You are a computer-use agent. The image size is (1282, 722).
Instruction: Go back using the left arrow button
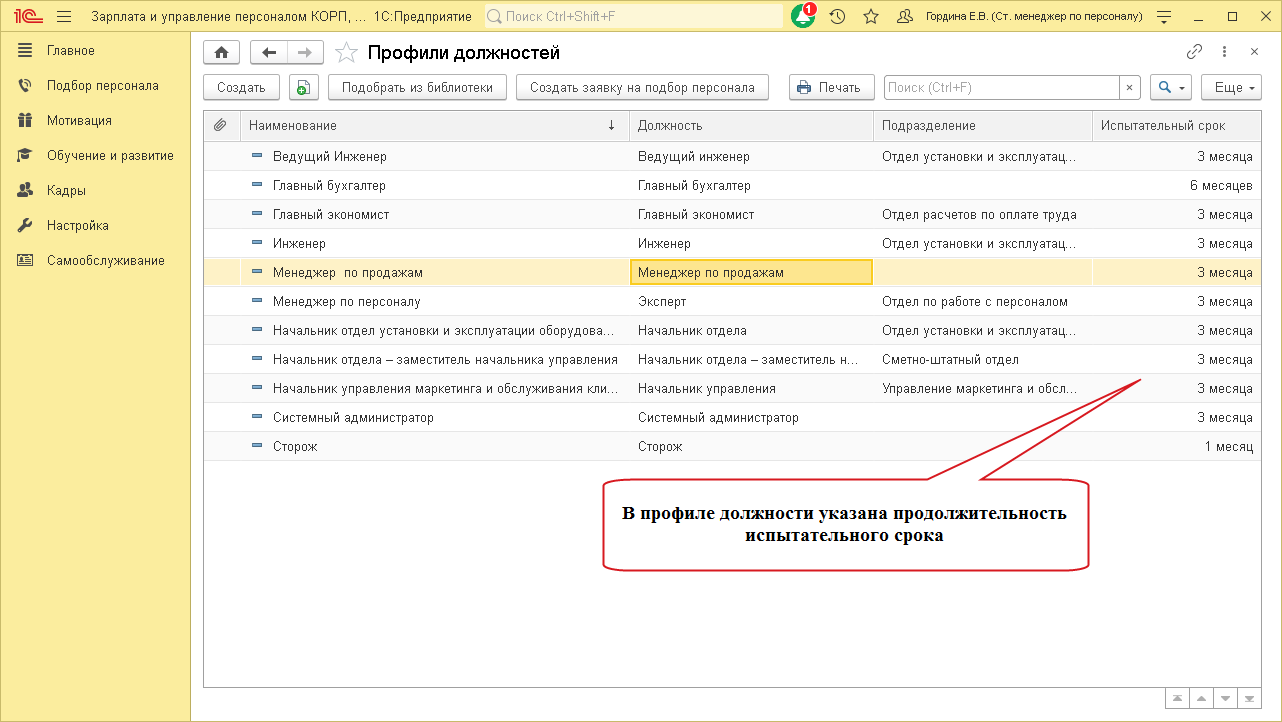pyautogui.click(x=268, y=53)
